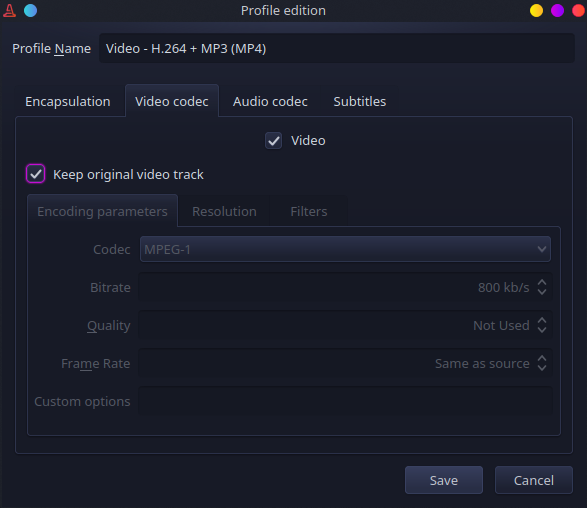Viewport: 587px width, 508px height.
Task: Decrease Quality value with down arrow
Action: [542, 330]
